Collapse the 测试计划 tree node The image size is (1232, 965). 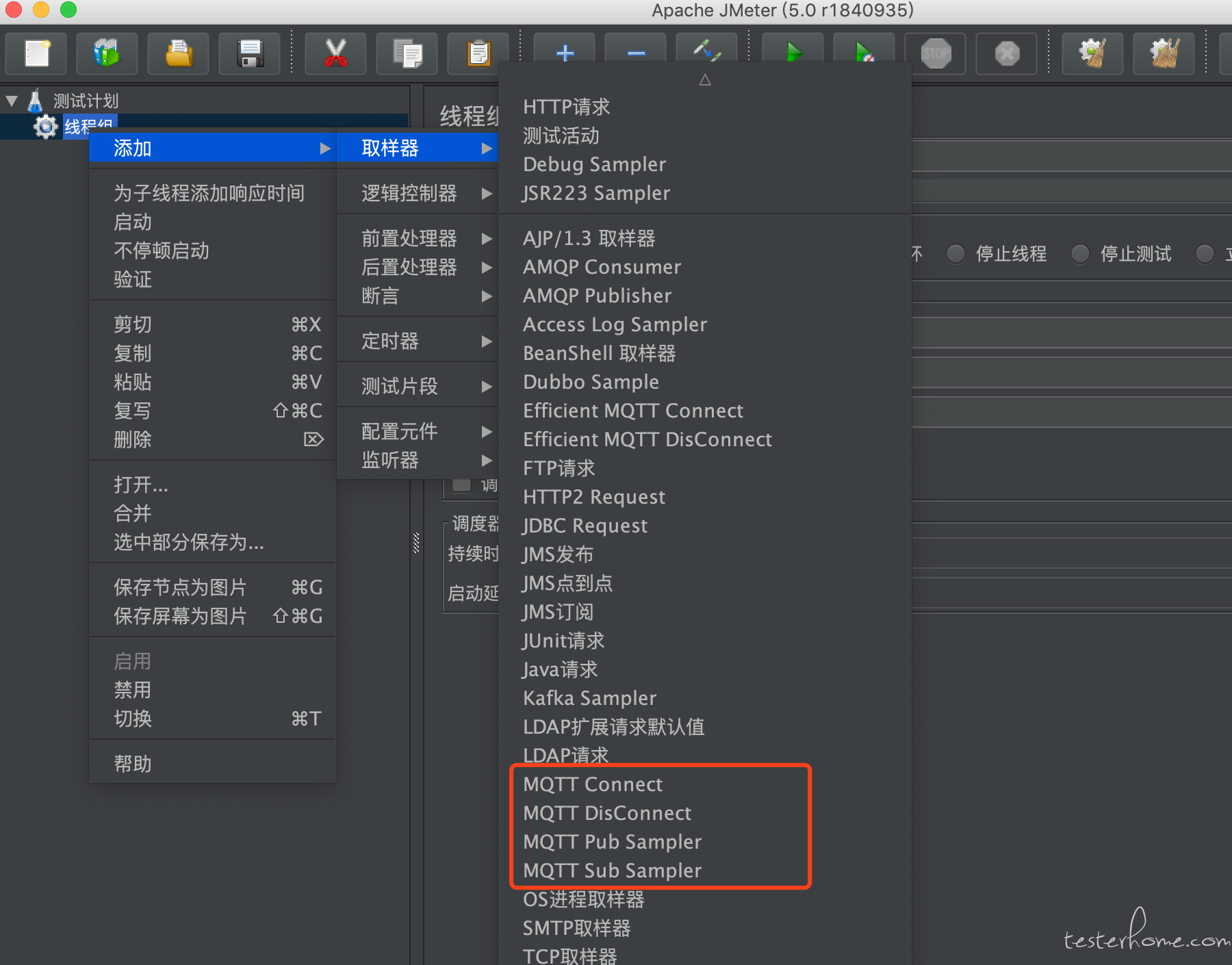point(12,101)
